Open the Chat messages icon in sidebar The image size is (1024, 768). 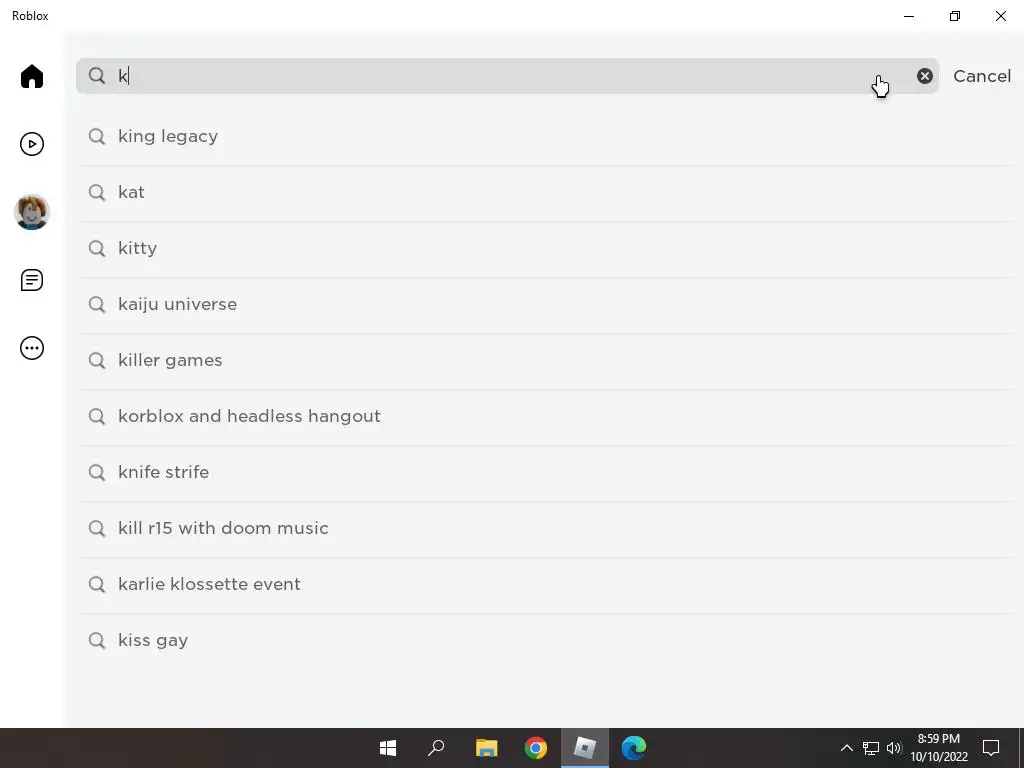point(31,280)
